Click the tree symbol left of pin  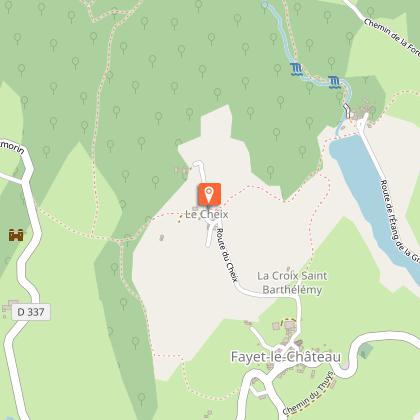(155, 182)
